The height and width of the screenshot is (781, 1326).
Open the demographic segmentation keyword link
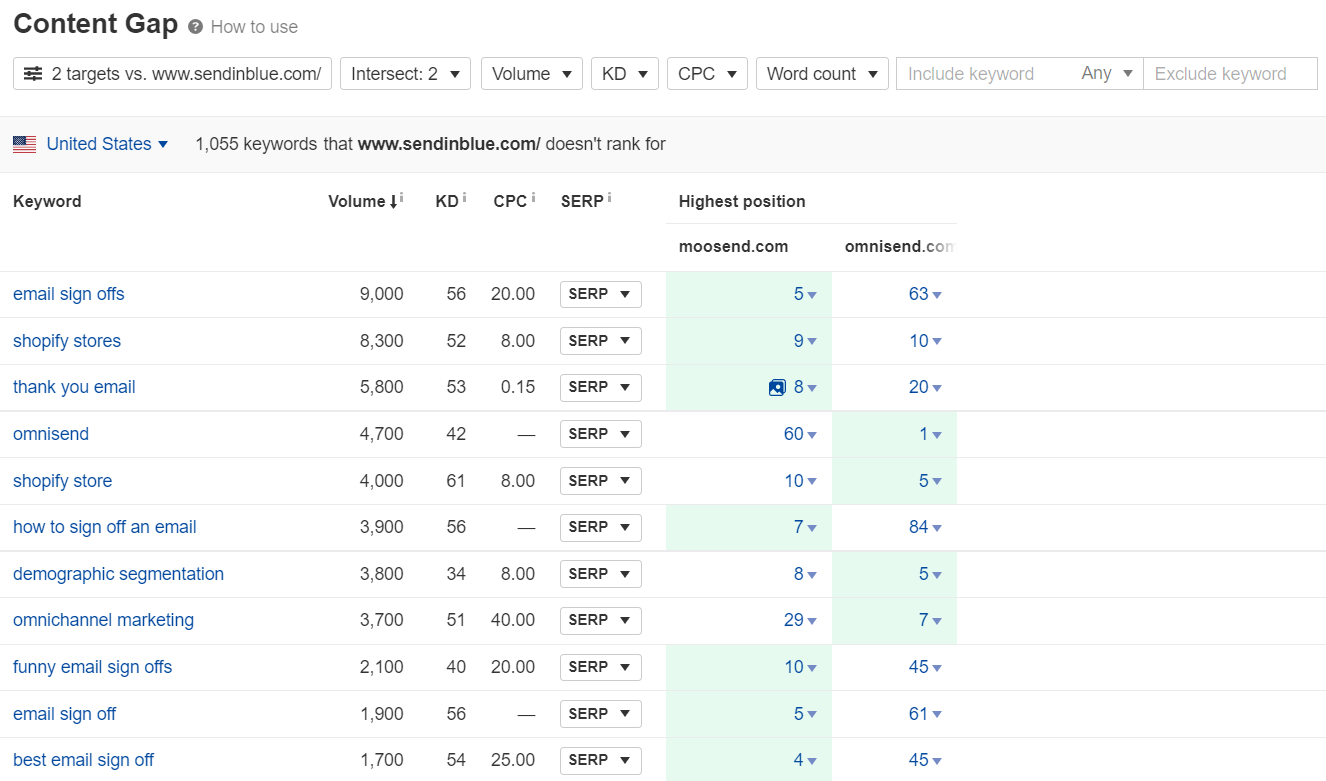[x=118, y=574]
